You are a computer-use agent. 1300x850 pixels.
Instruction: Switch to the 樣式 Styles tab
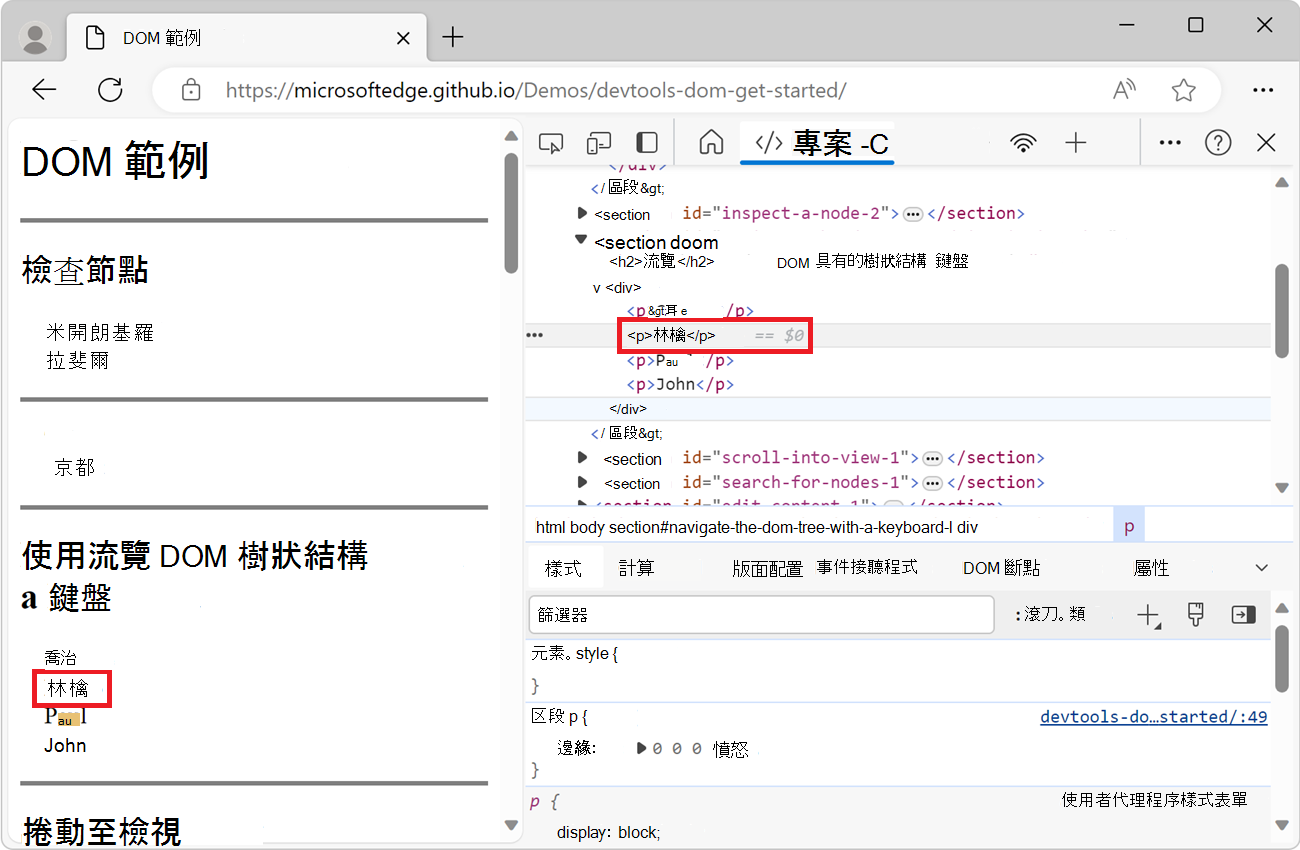pyautogui.click(x=564, y=568)
